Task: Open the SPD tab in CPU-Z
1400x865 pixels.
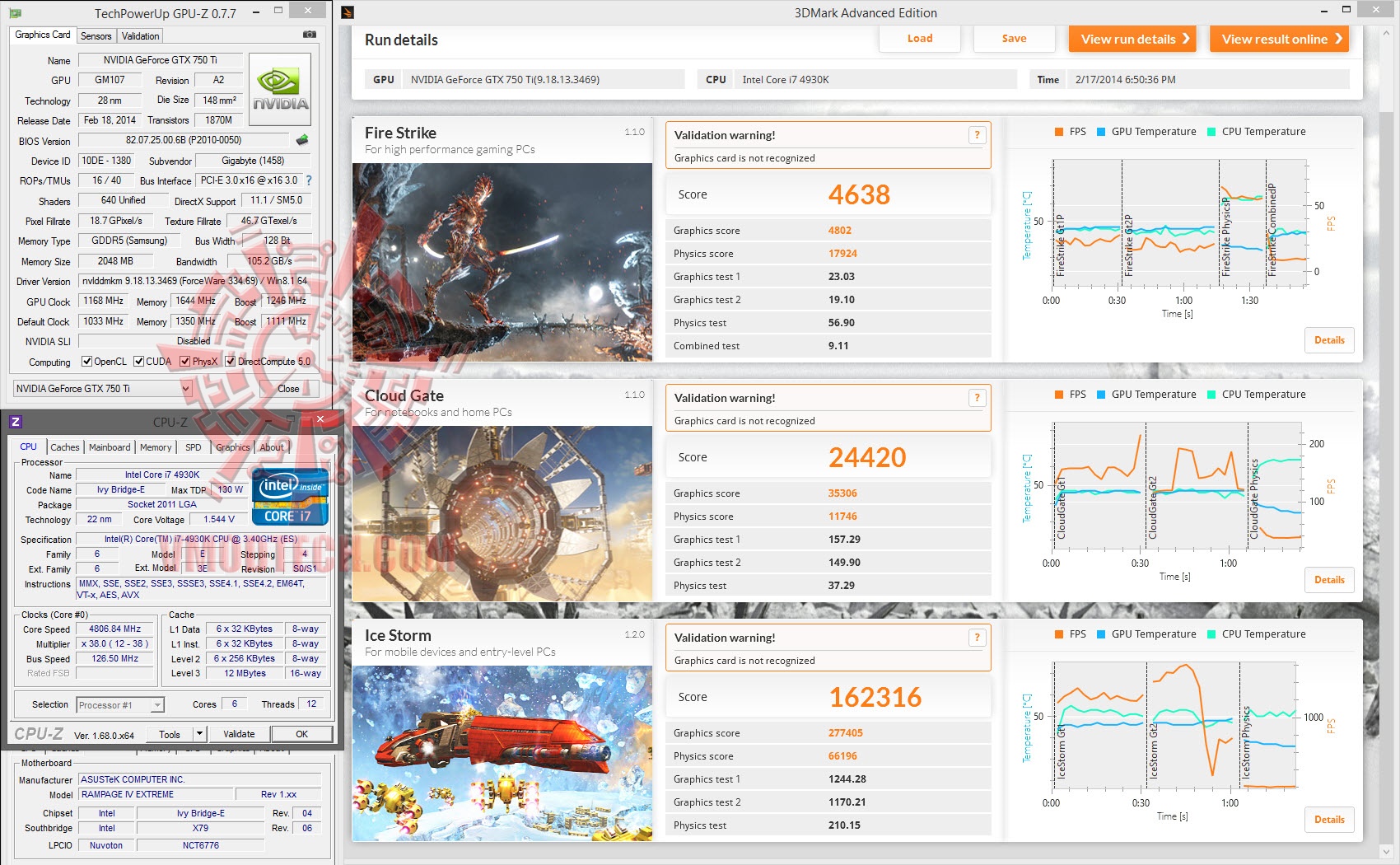Action: (194, 447)
